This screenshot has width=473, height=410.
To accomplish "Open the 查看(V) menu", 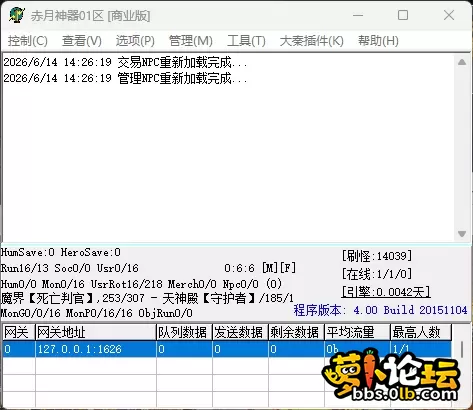I will point(82,41).
